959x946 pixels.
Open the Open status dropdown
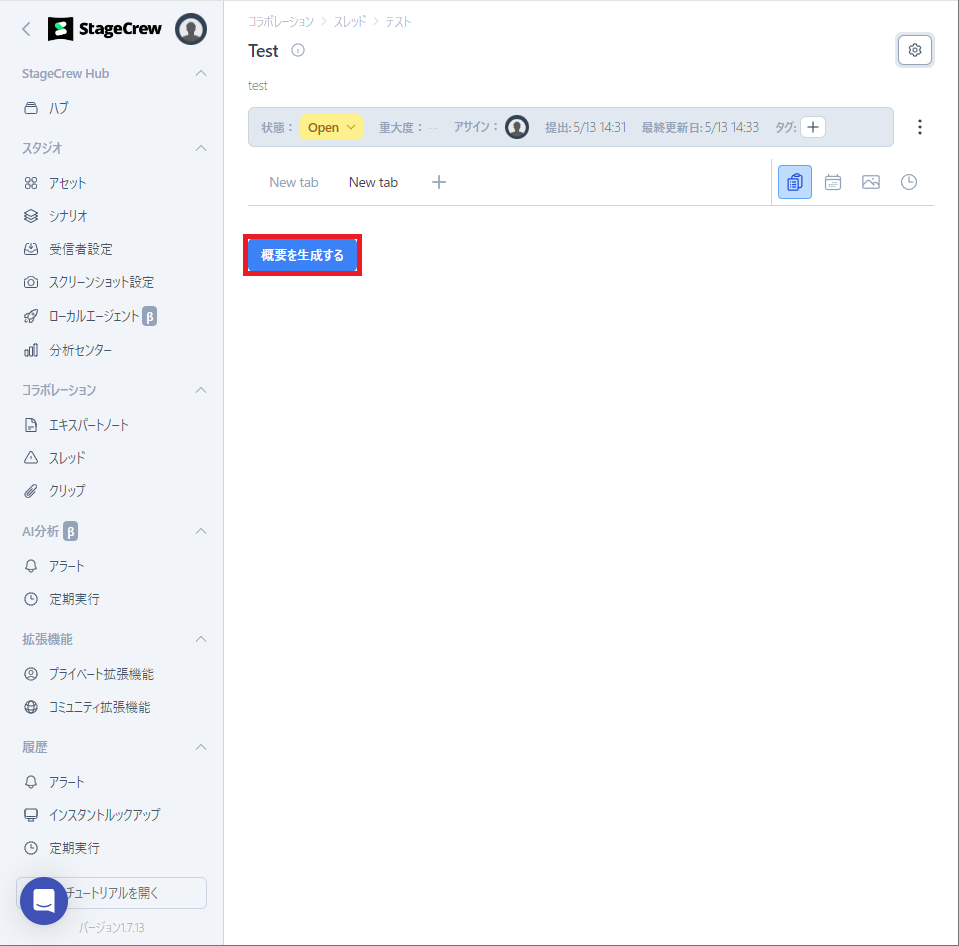pos(331,127)
